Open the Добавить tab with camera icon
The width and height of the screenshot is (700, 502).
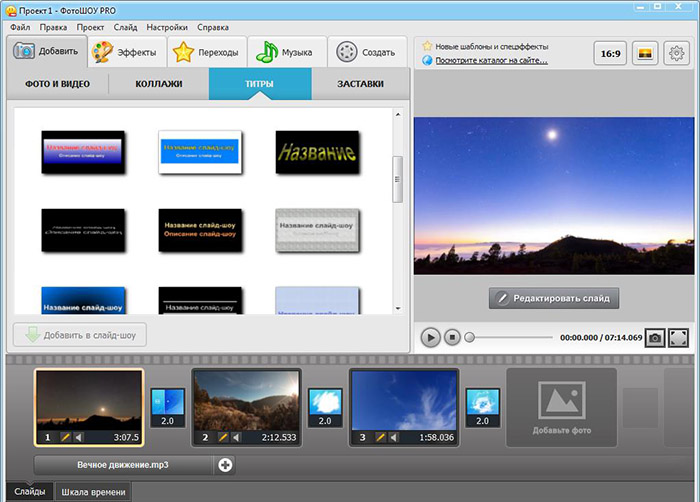pyautogui.click(x=46, y=51)
